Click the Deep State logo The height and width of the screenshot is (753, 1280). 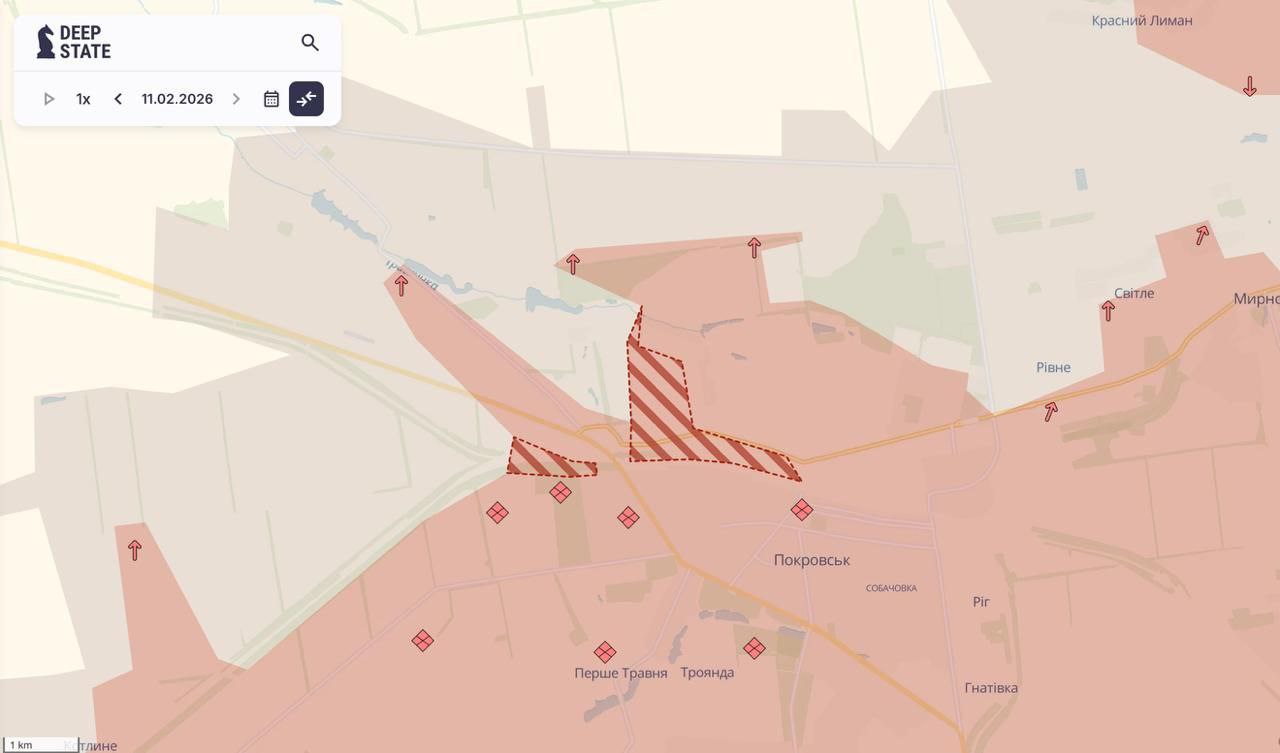pyautogui.click(x=74, y=42)
